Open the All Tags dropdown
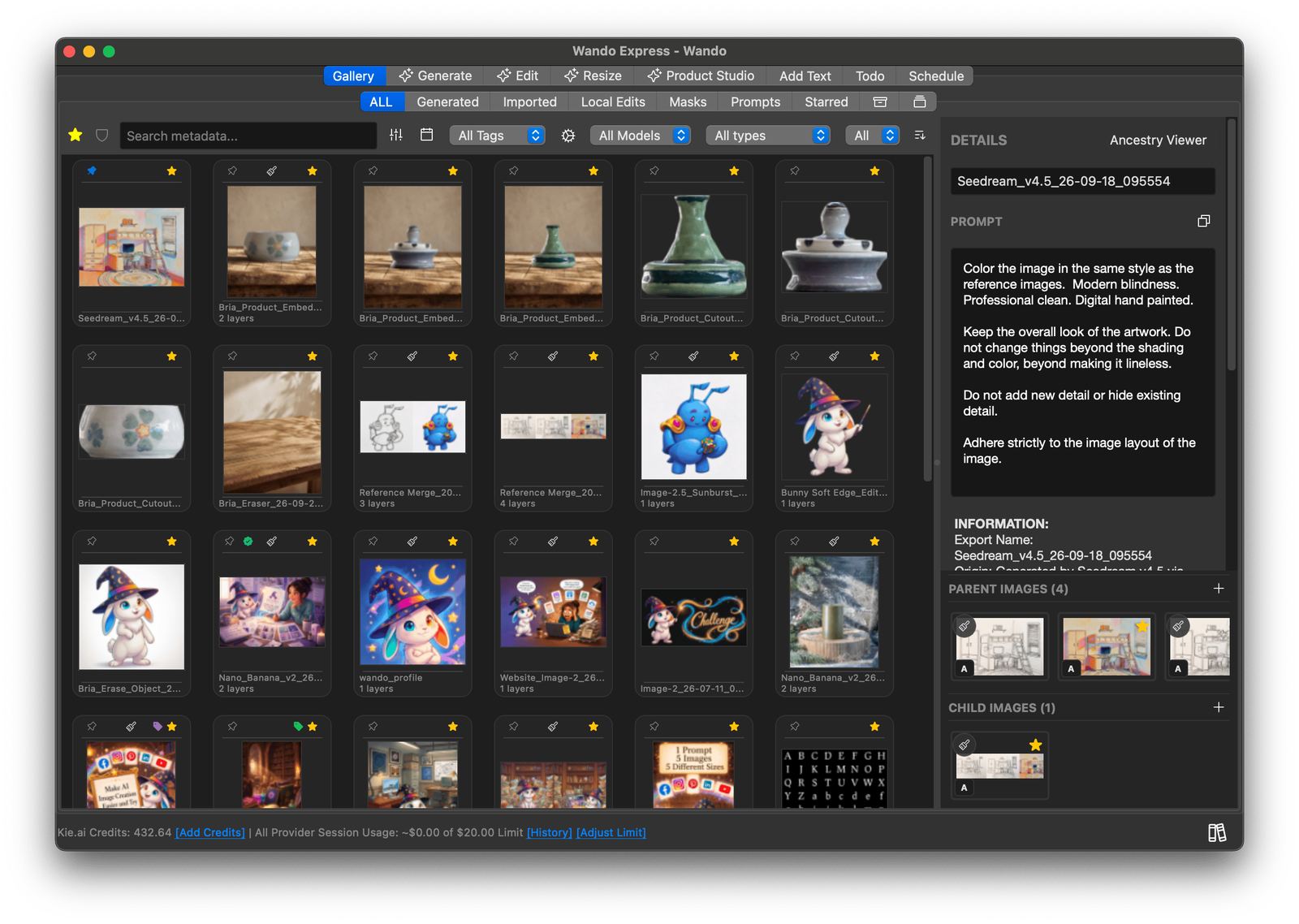 point(497,136)
